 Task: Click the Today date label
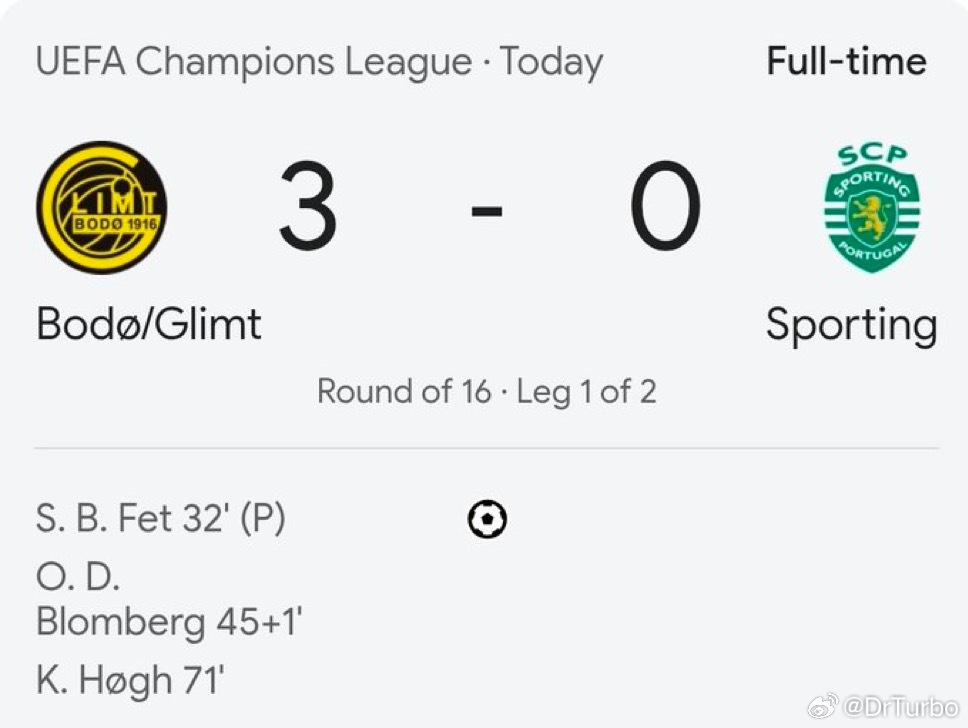[x=551, y=62]
